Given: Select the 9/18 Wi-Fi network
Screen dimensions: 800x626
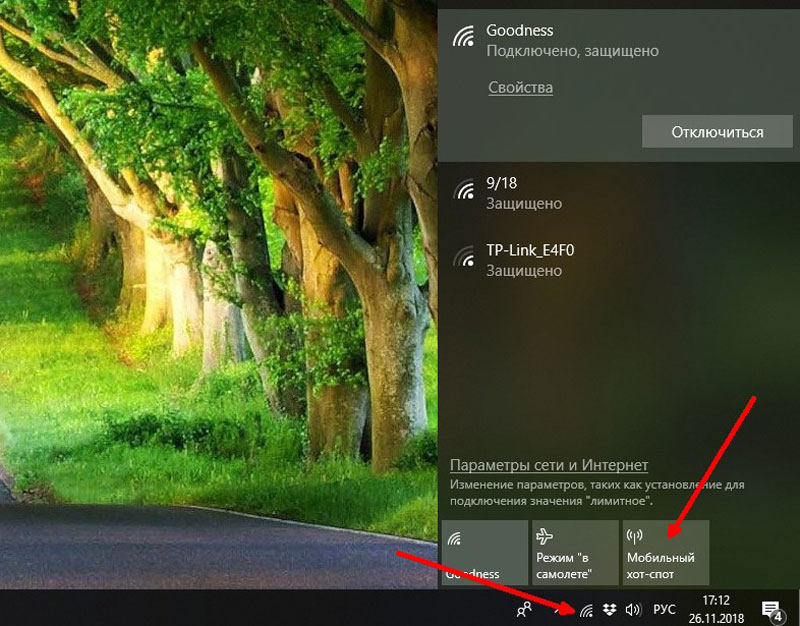Looking at the screenshot, I should coord(619,193).
